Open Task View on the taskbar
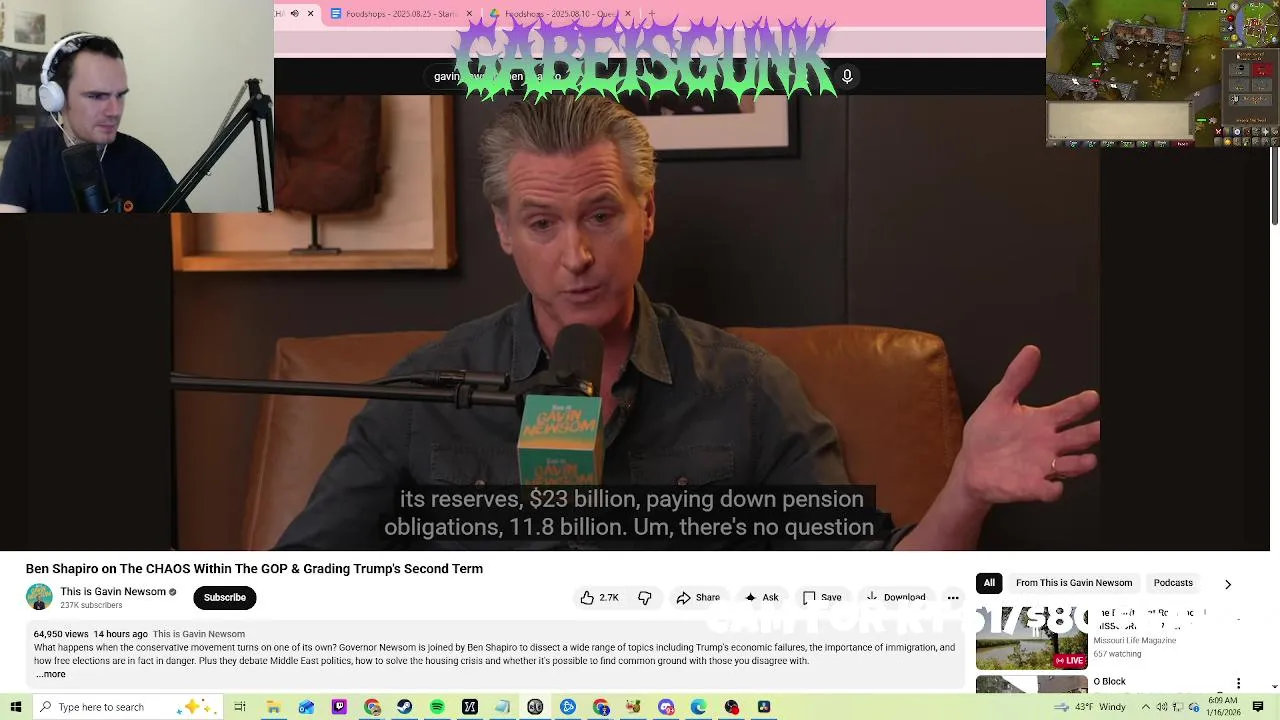Viewport: 1280px width, 720px height. click(240, 707)
